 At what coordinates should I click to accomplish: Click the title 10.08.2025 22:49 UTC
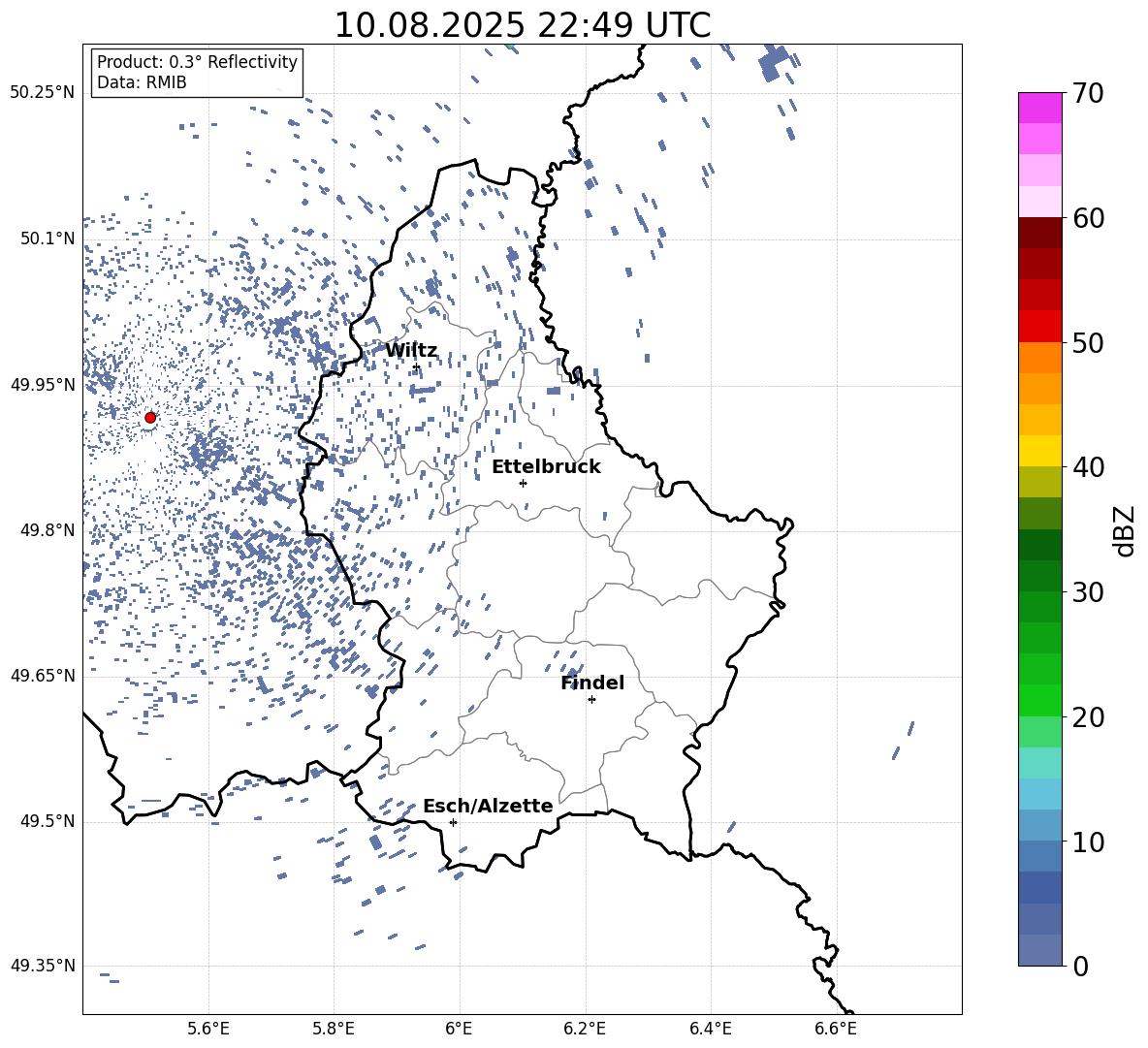pyautogui.click(x=523, y=25)
